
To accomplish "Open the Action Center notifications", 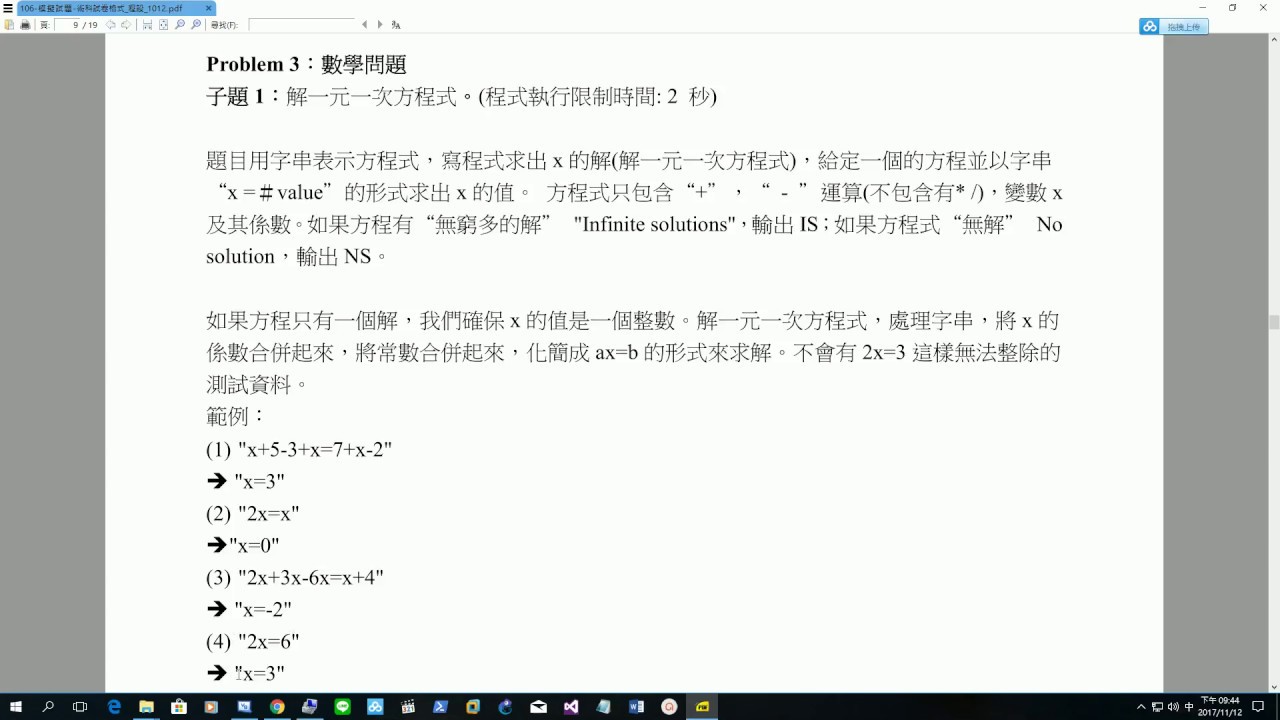I will tap(1258, 707).
